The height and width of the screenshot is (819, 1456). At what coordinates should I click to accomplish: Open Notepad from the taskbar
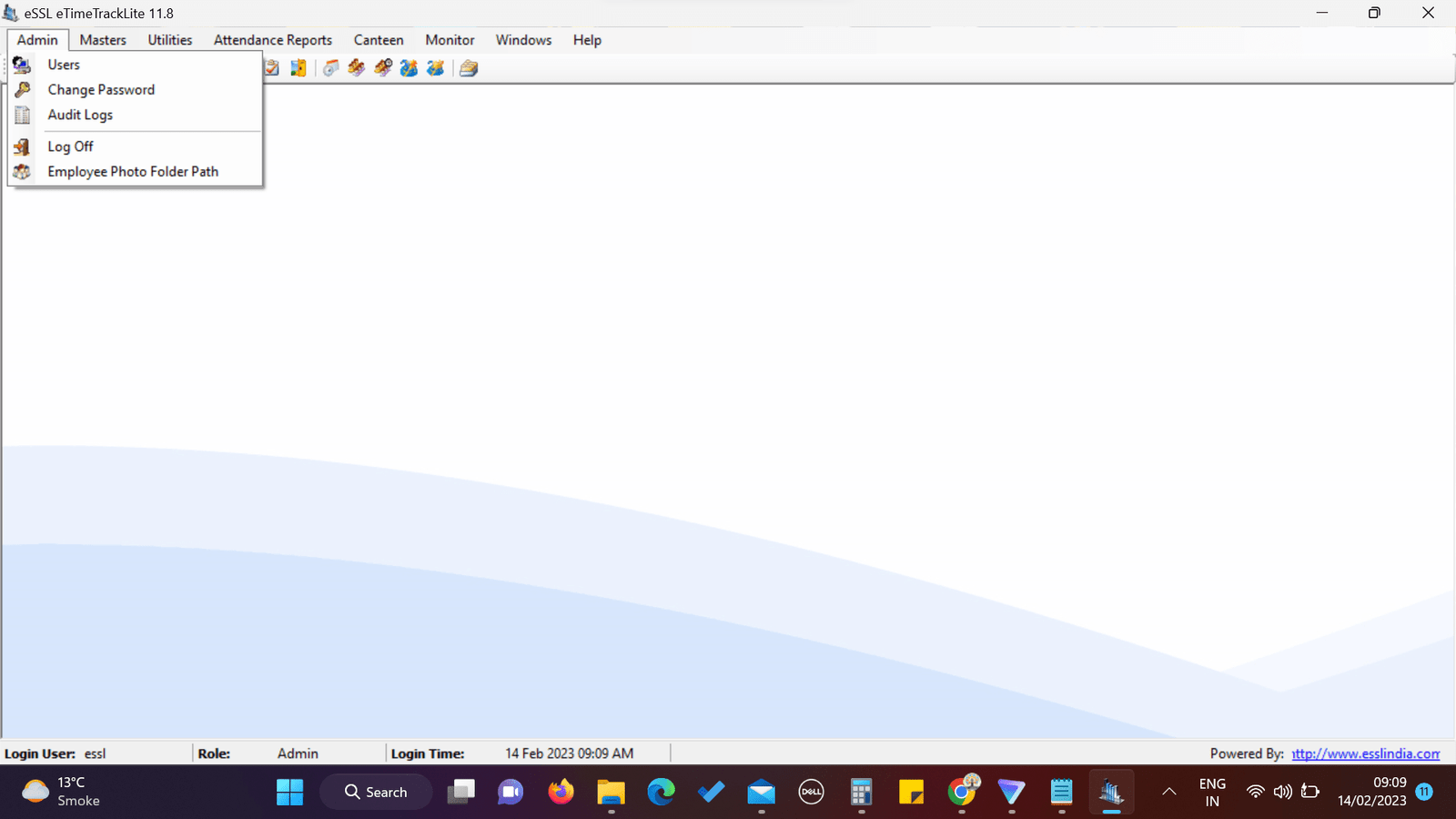click(1061, 792)
